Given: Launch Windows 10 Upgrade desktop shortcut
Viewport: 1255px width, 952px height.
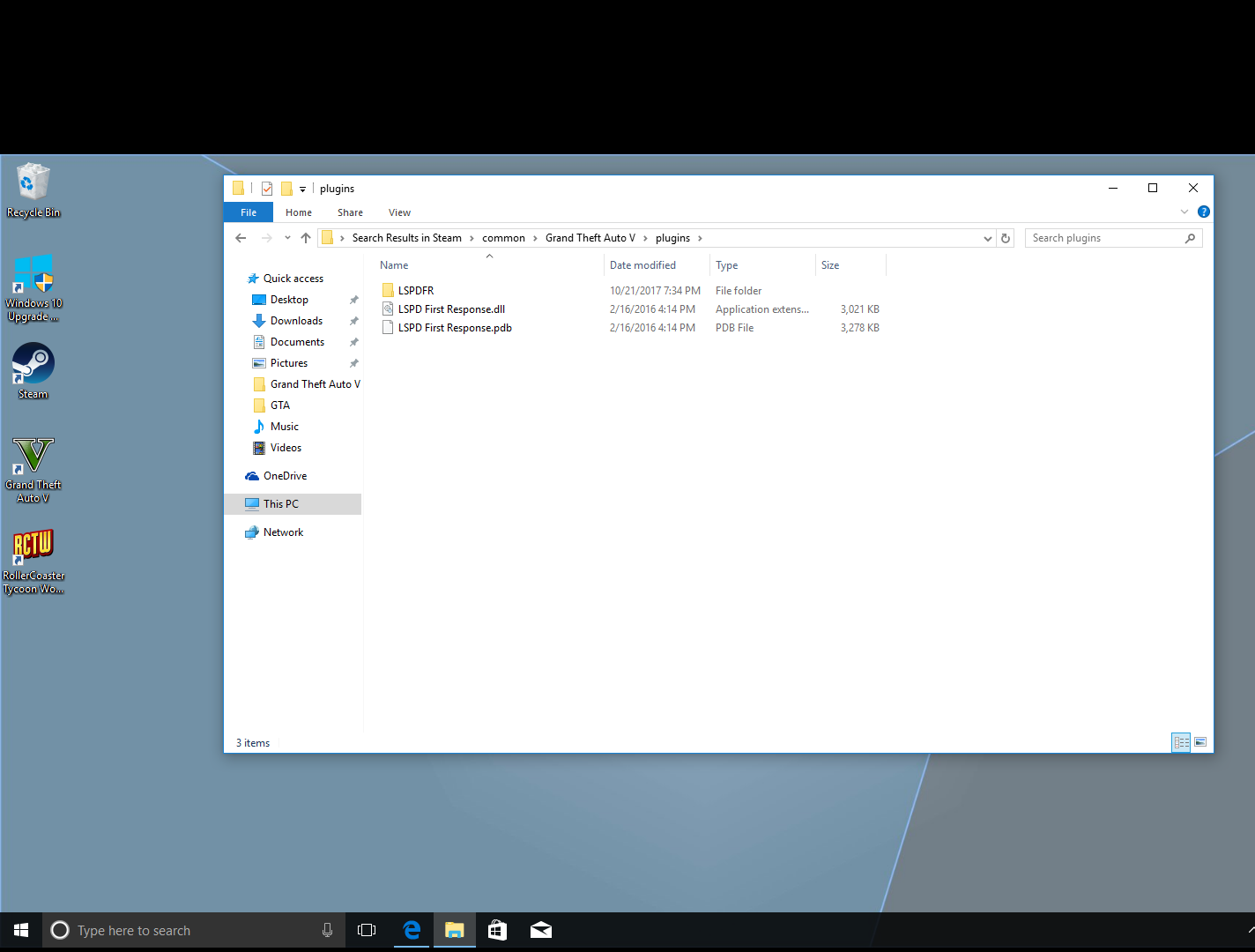Looking at the screenshot, I should click(33, 288).
